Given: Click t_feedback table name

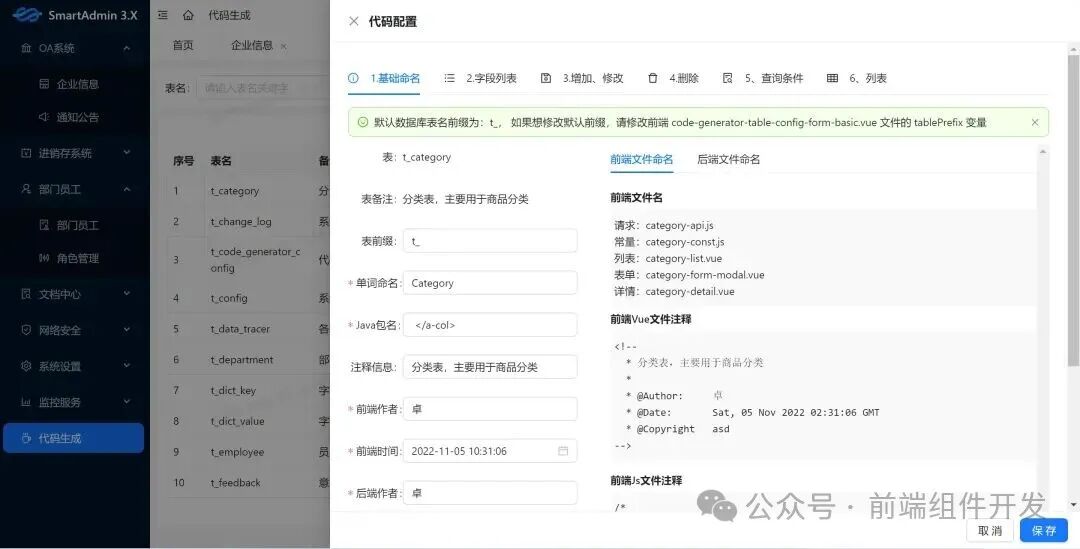Looking at the screenshot, I should pos(236,483).
